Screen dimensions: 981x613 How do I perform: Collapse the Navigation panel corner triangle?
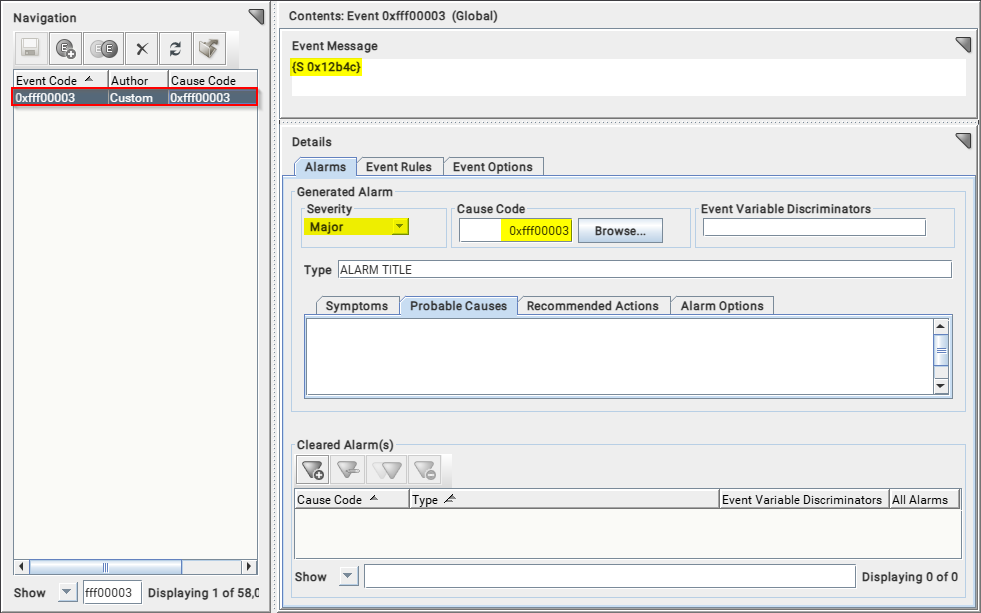click(256, 16)
